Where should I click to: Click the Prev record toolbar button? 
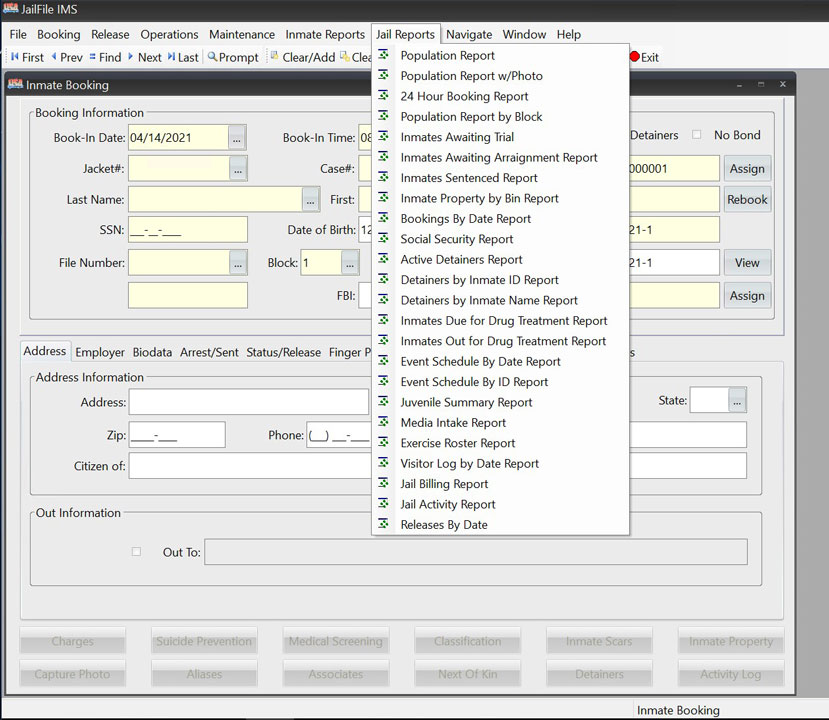[67, 57]
